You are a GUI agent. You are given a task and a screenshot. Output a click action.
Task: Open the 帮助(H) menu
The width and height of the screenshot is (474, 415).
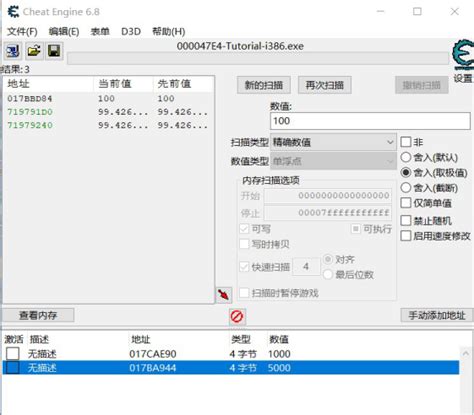point(168,32)
